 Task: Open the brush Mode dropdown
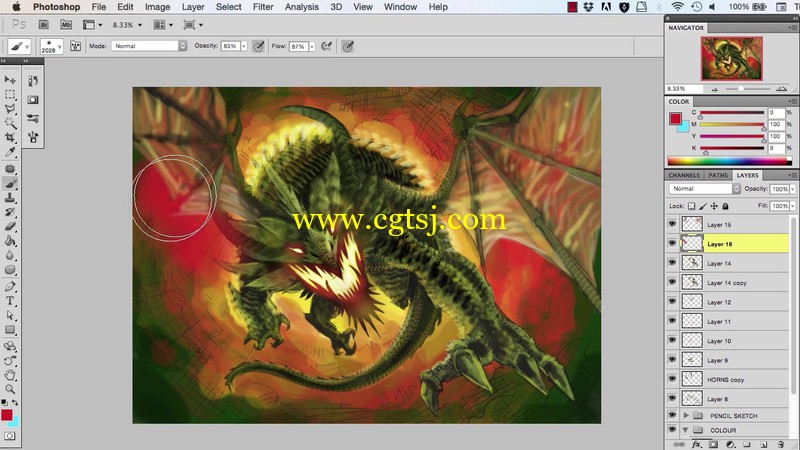[149, 46]
